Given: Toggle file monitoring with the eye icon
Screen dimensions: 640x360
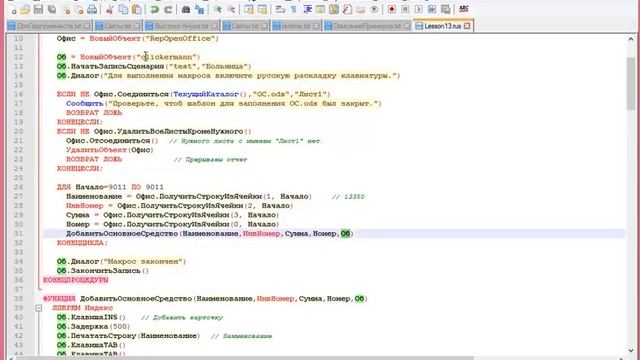Looking at the screenshot, I should coord(374,9).
